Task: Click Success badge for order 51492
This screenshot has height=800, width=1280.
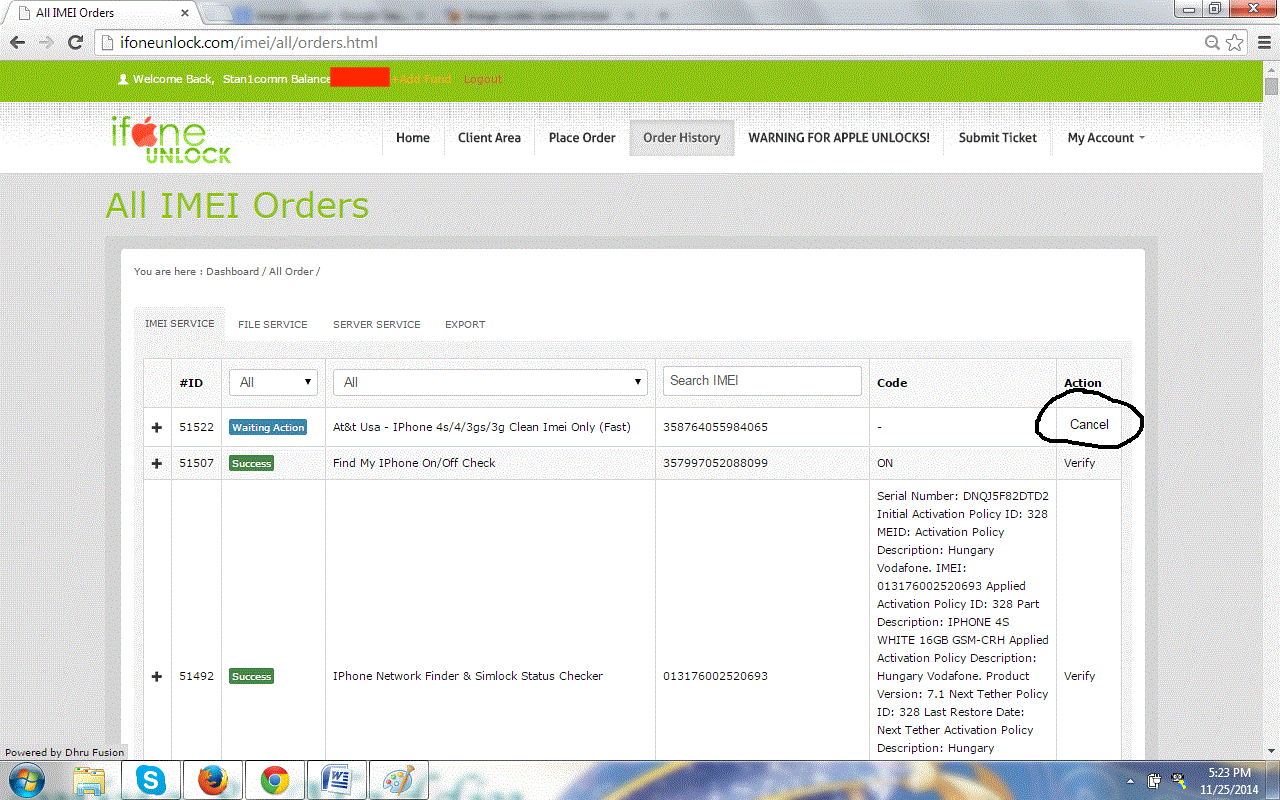Action: pos(251,676)
